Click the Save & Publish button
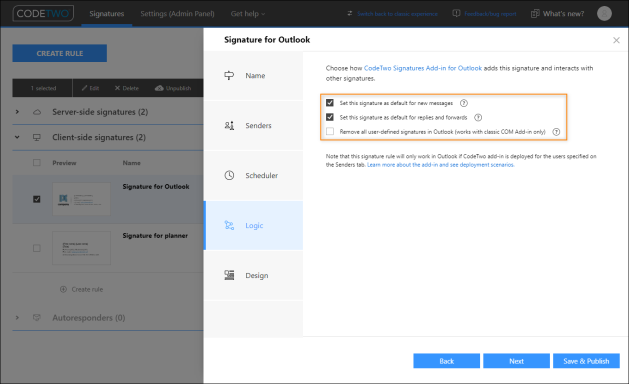629x384 pixels. click(586, 361)
